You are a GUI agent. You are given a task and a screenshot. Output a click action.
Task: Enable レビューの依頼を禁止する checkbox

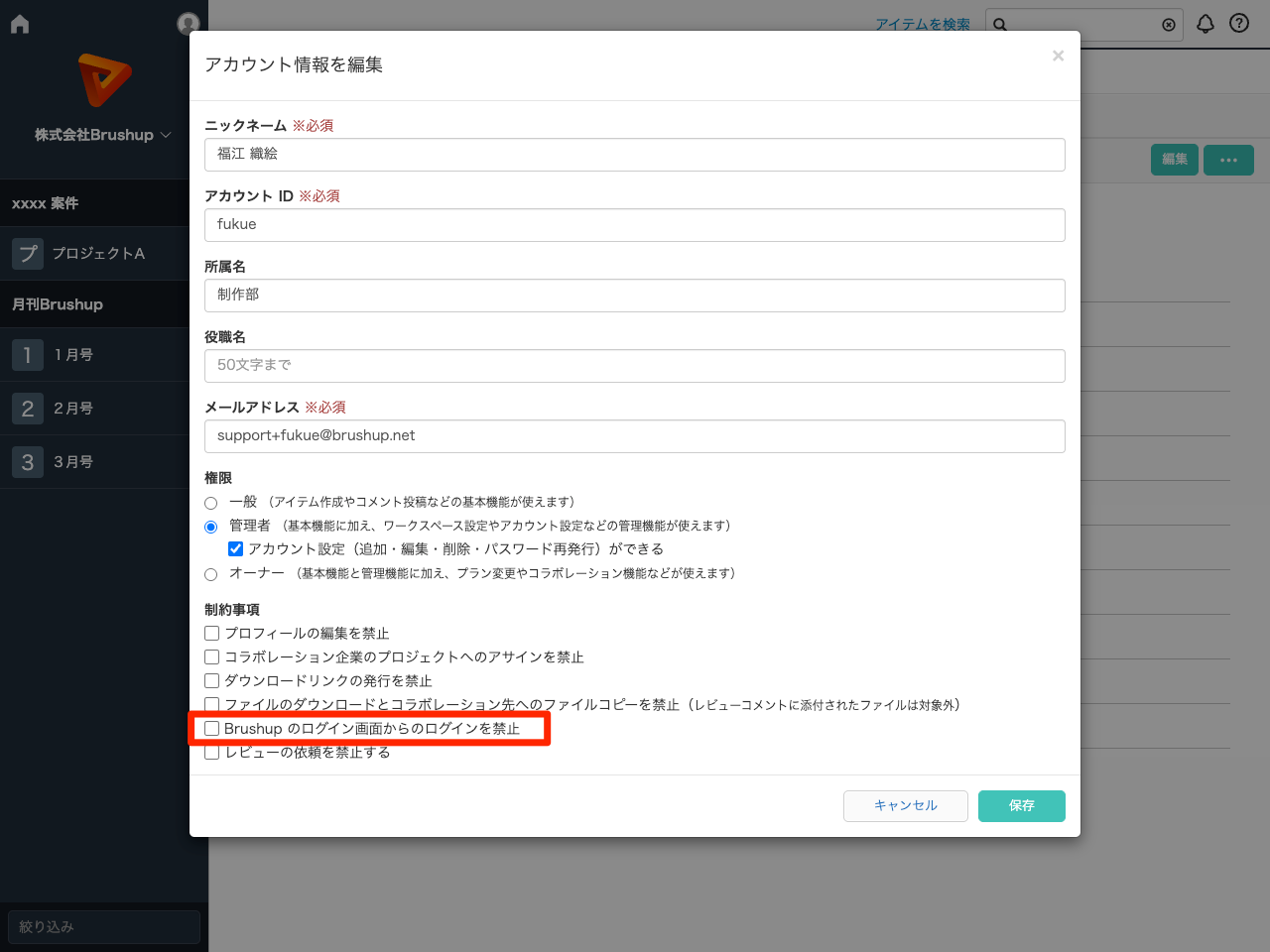click(x=211, y=752)
